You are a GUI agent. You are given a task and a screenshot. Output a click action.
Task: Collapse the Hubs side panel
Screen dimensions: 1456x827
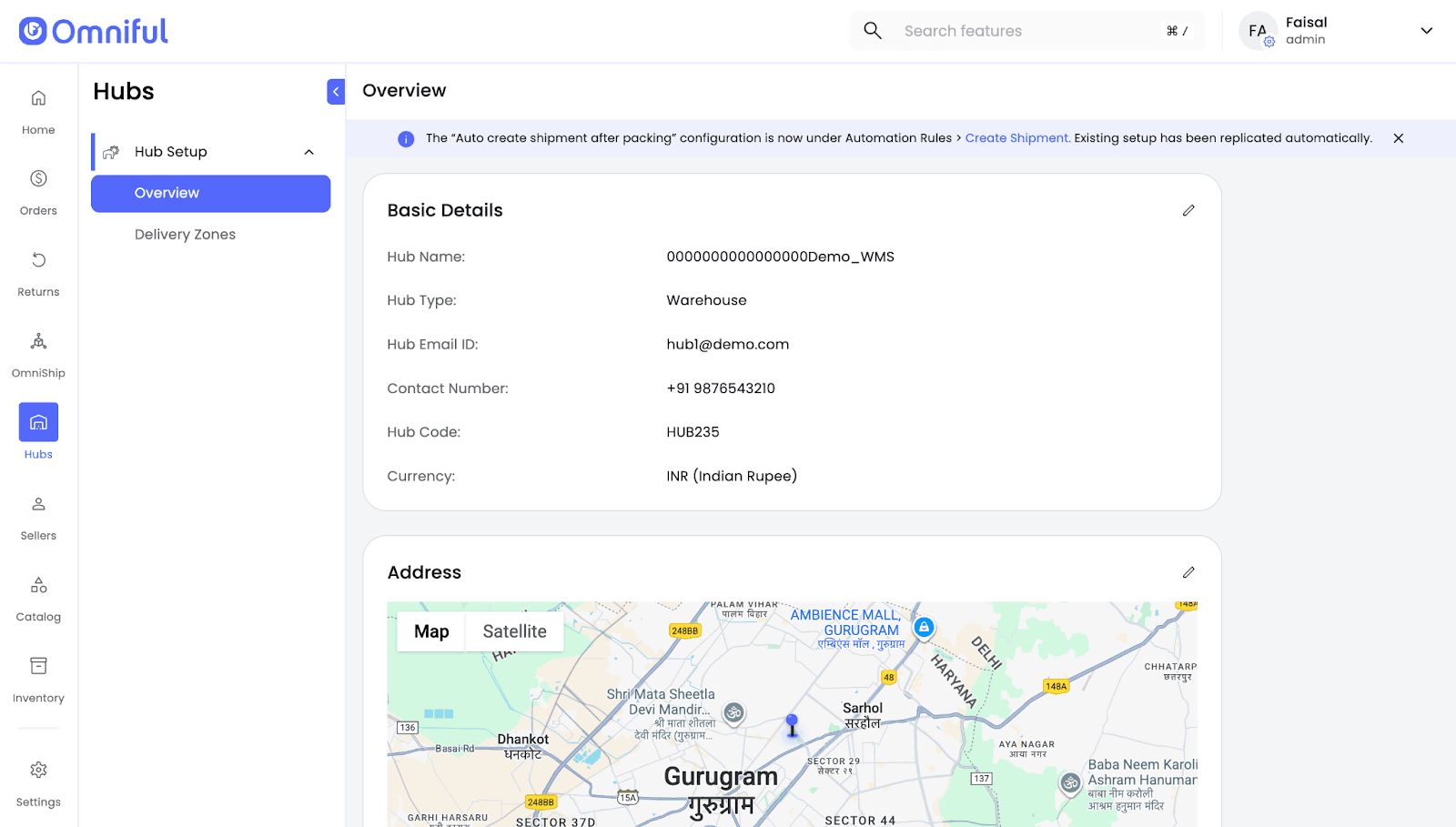[x=336, y=92]
